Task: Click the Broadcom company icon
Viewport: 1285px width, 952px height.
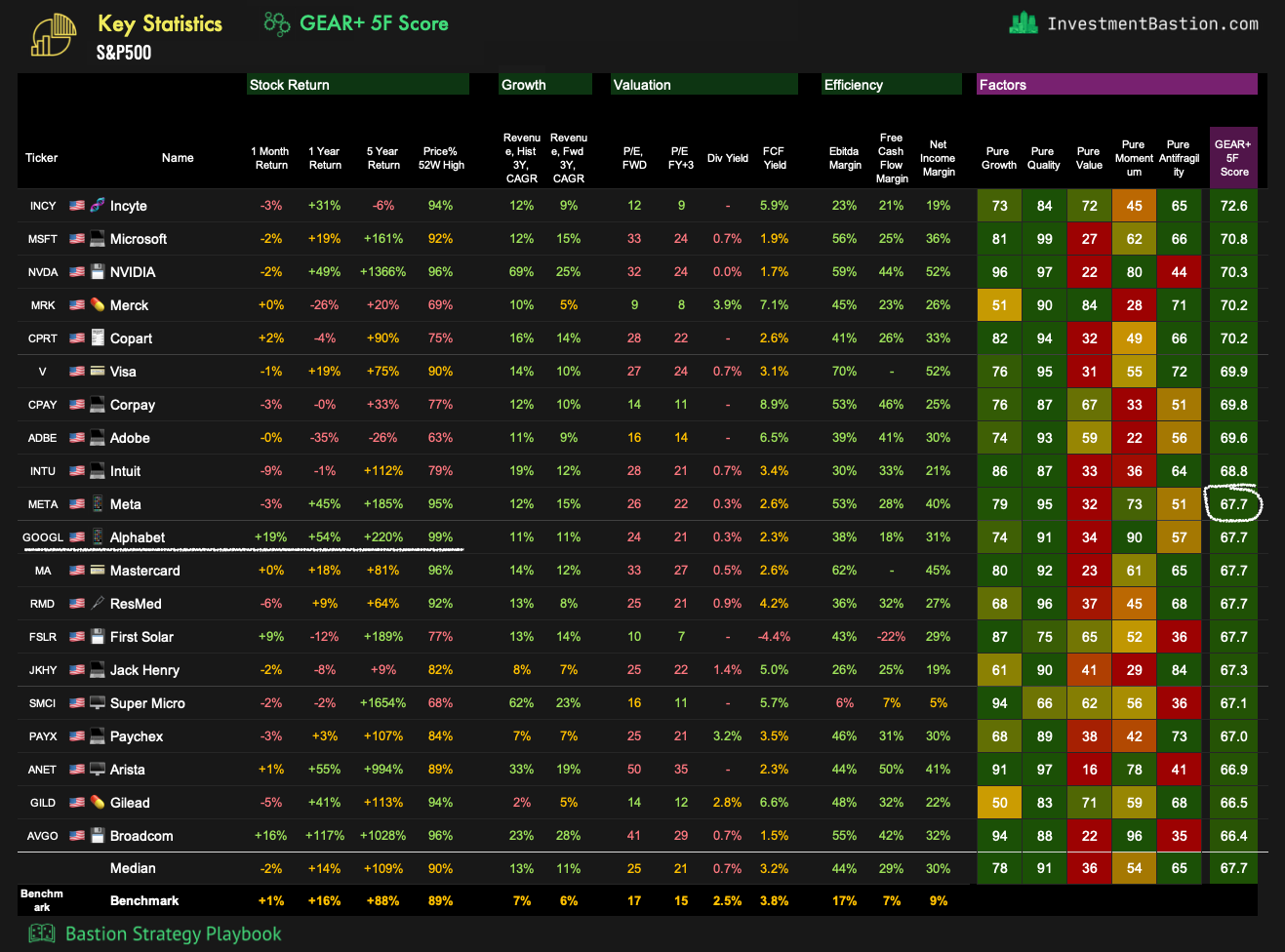Action: pos(98,836)
